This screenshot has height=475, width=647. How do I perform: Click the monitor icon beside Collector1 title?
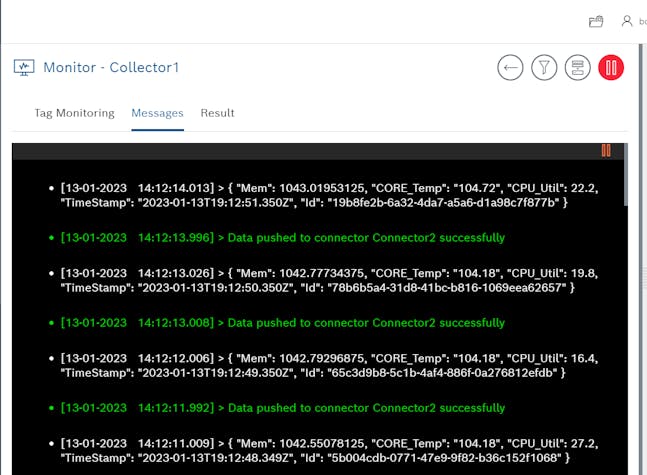(x=24, y=68)
